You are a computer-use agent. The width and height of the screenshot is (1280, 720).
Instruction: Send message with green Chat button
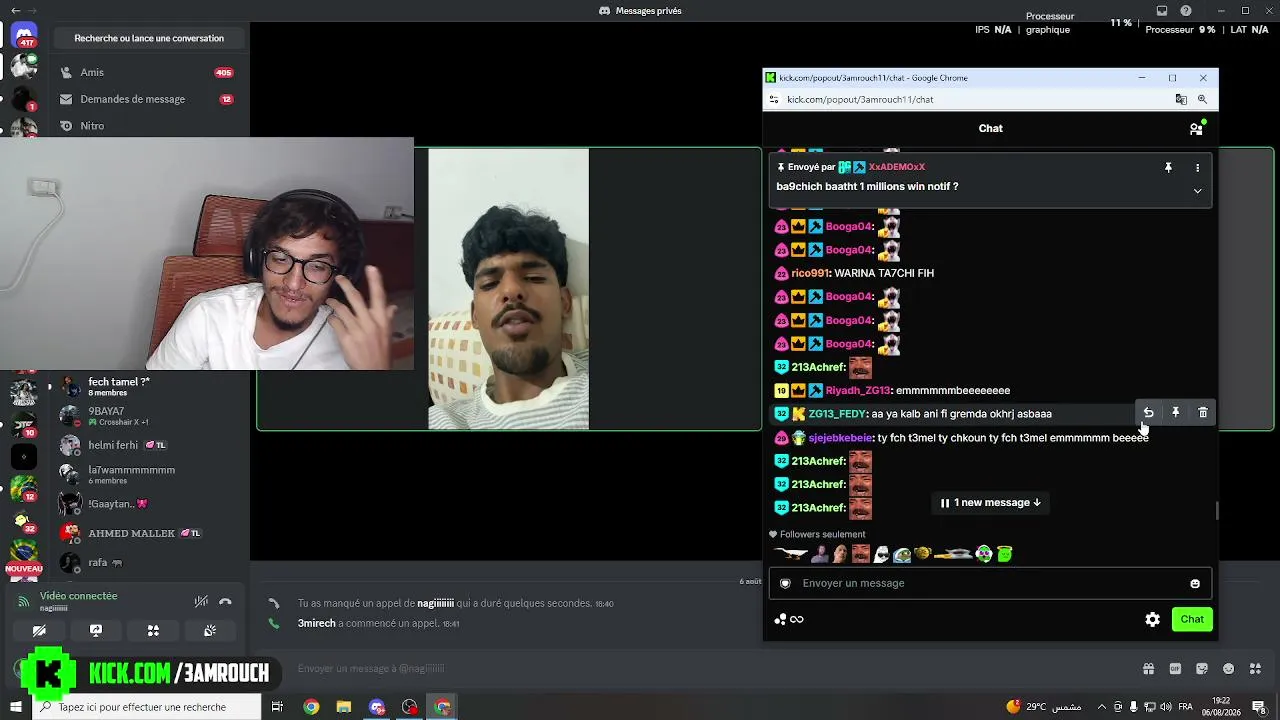(1192, 619)
